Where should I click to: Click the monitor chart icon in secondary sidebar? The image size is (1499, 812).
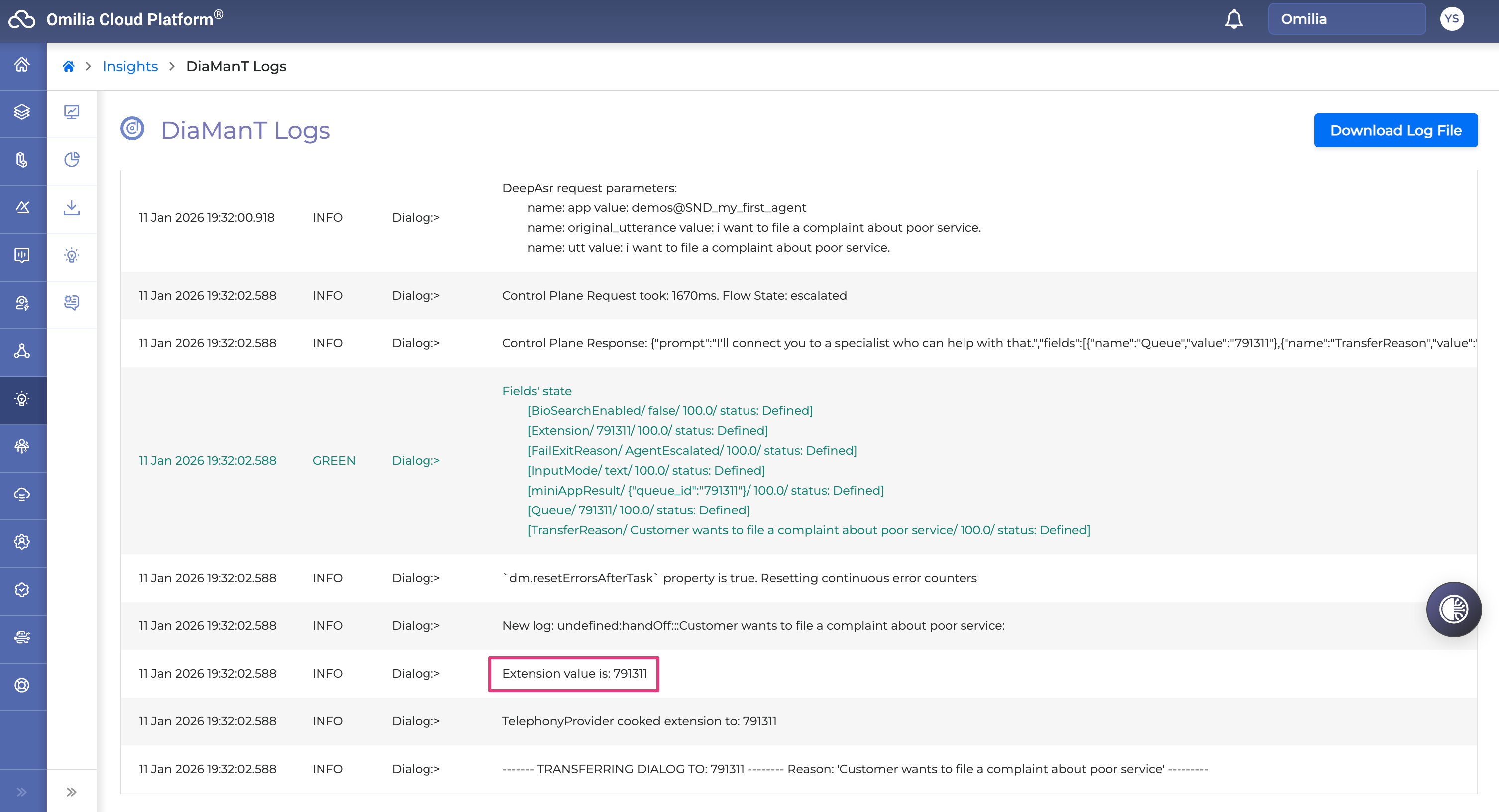[72, 111]
